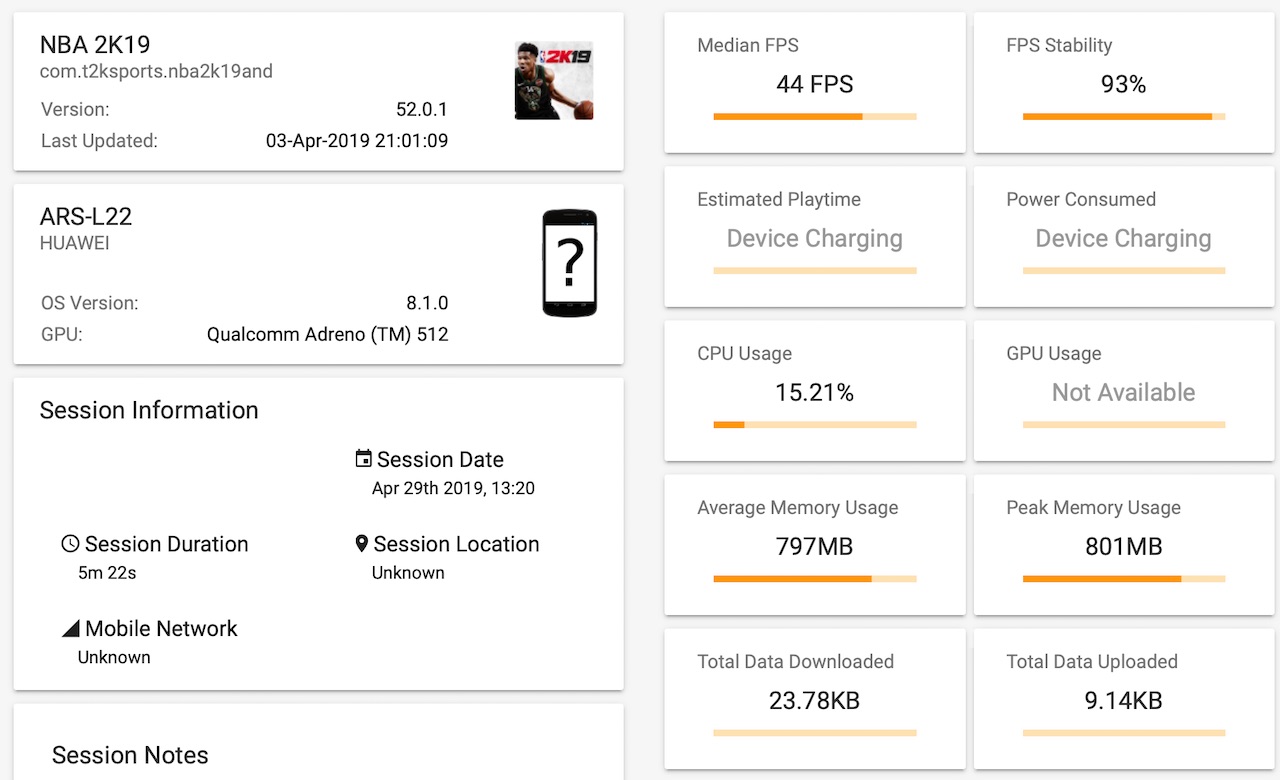Click the com.t2ksports.nba2k19and package name
The width and height of the screenshot is (1280, 780).
tap(156, 71)
